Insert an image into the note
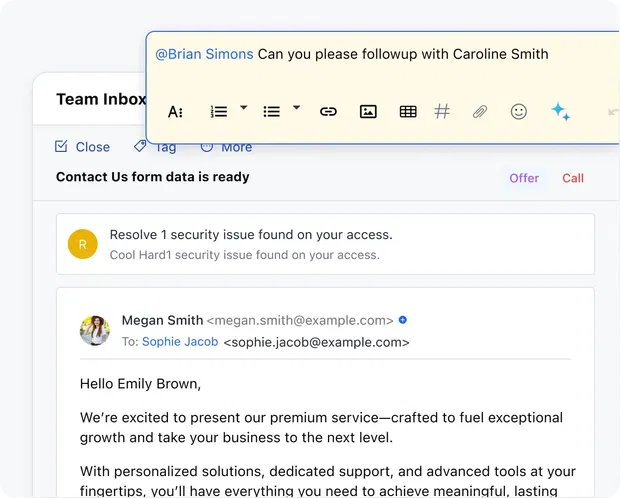Screen dimensions: 620x498 [x=368, y=112]
